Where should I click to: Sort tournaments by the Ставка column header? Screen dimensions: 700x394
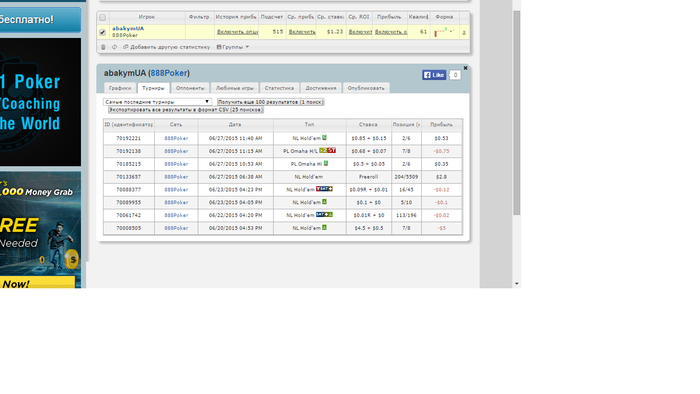(368, 125)
